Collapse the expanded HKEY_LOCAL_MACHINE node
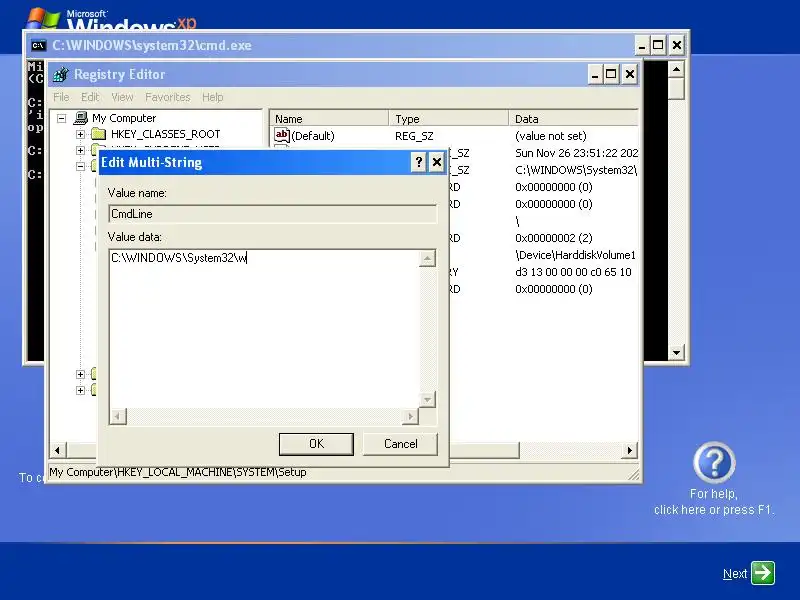Viewport: 800px width, 600px height. (80, 166)
